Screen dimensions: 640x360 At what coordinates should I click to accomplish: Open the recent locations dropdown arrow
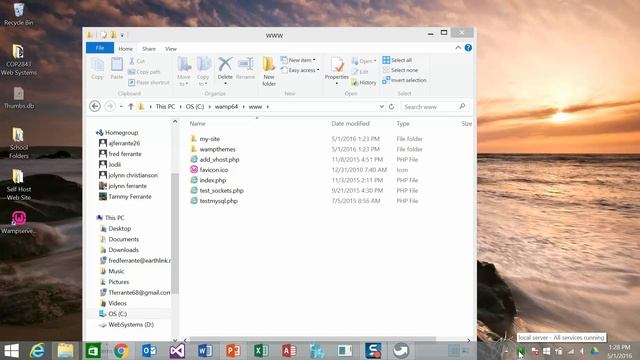121,107
